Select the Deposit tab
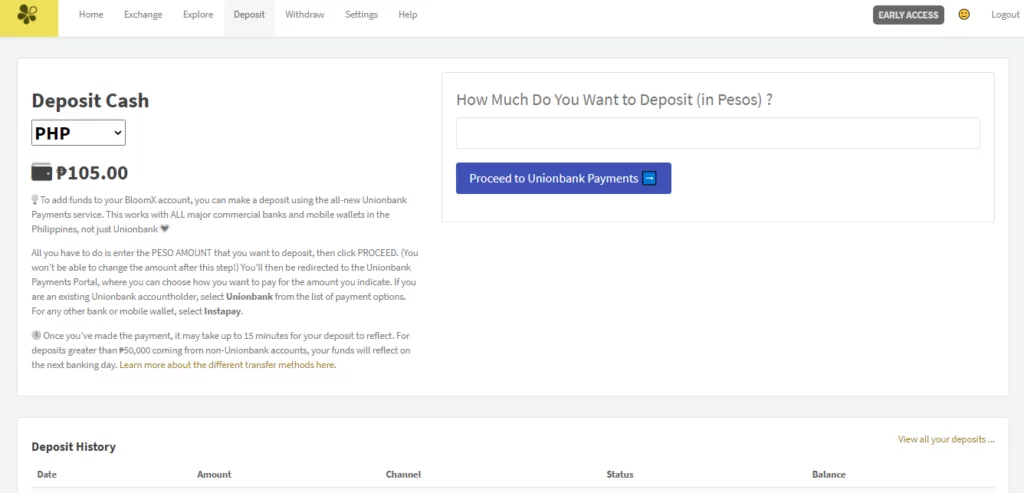Screen dimensions: 1024x493 coord(249,14)
